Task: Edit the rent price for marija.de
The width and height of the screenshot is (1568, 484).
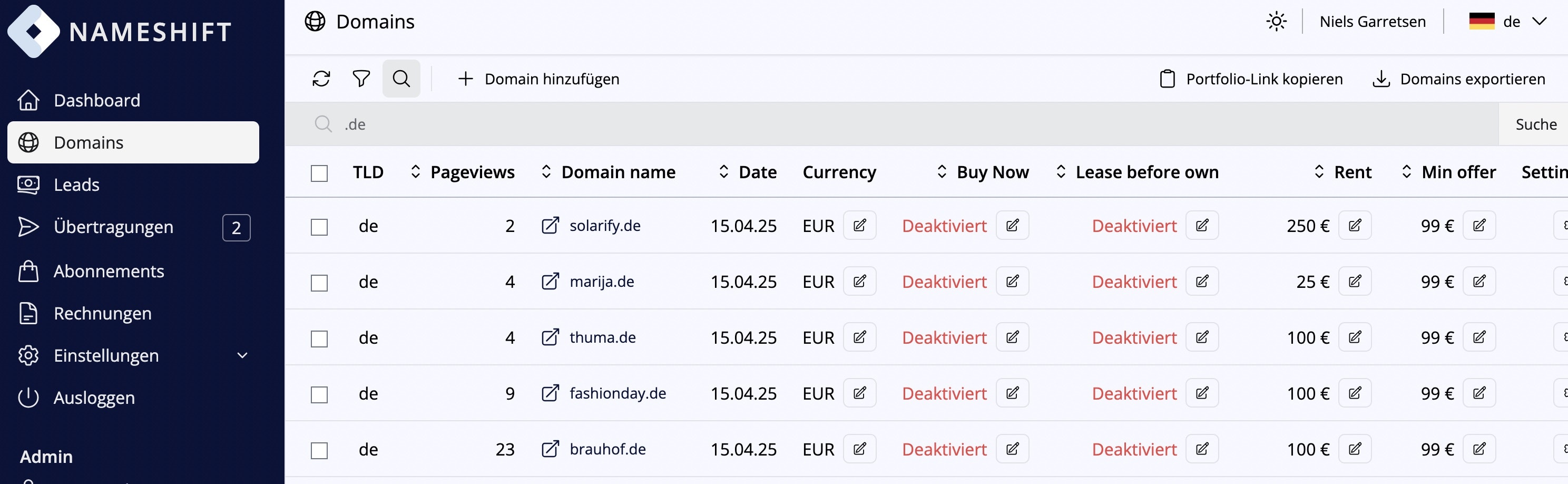Action: (1354, 281)
